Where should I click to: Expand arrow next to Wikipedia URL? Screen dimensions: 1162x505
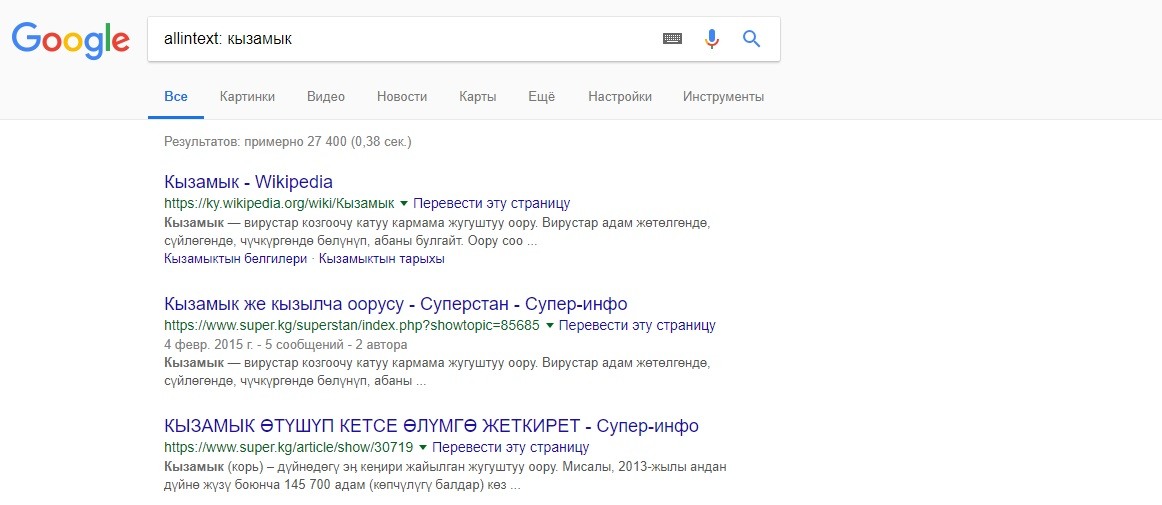pos(404,202)
